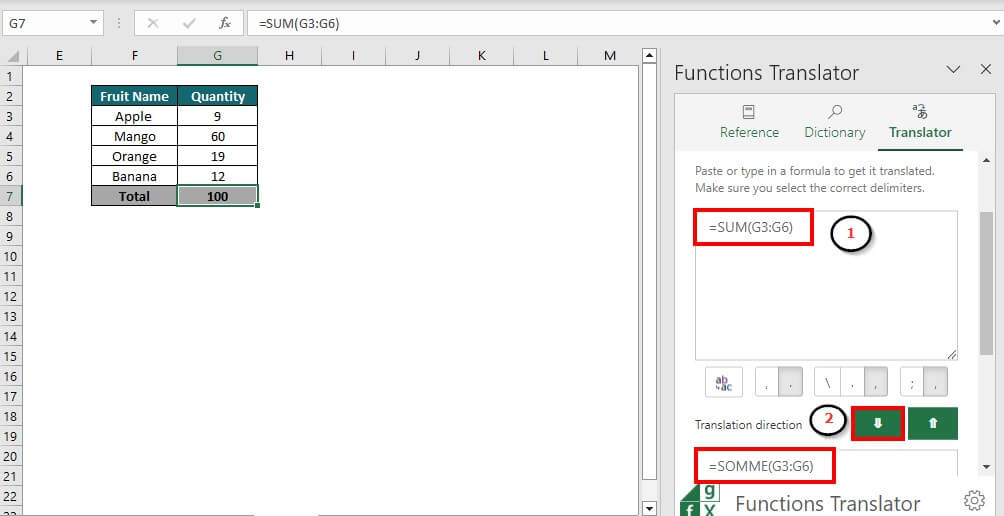Select column G header

pos(218,56)
